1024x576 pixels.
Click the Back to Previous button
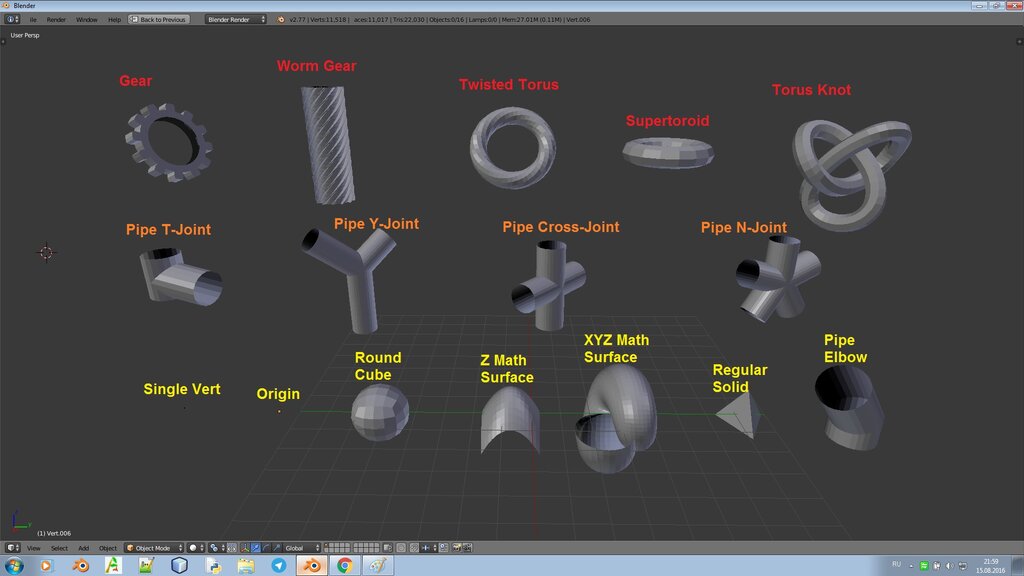click(x=159, y=20)
